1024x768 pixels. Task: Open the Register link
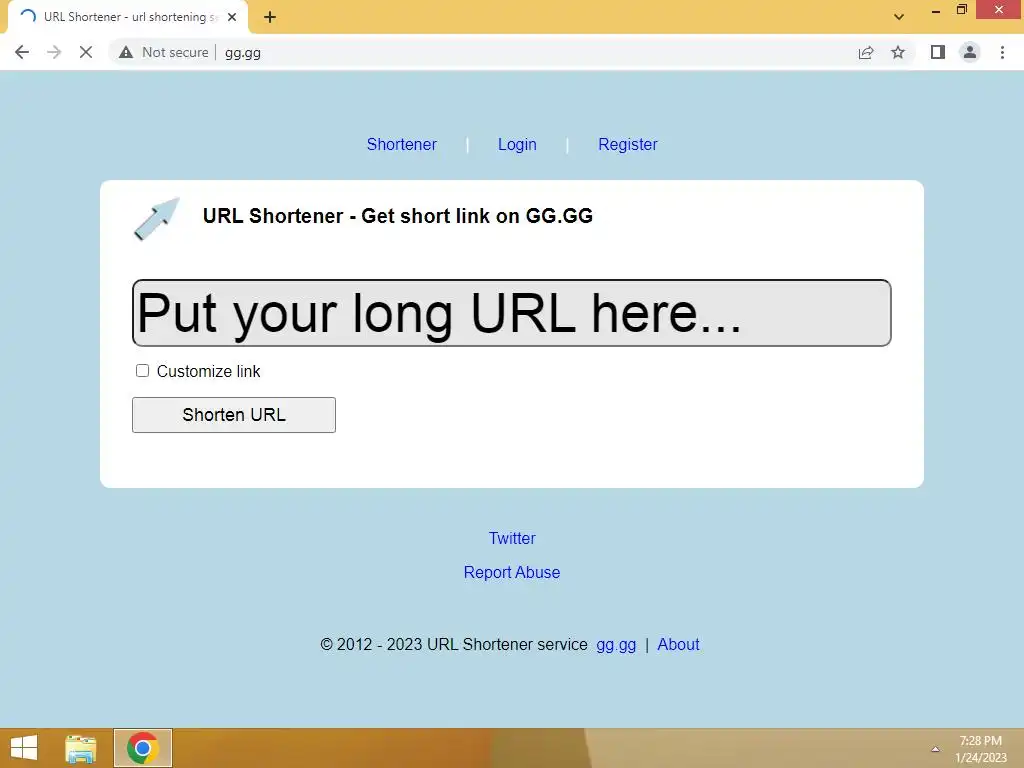point(628,144)
